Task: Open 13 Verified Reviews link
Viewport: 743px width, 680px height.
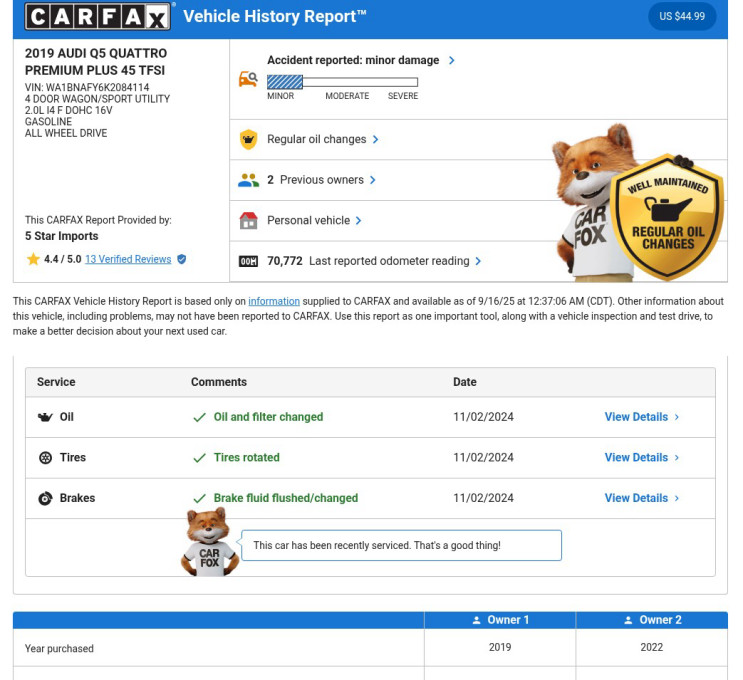Action: point(128,259)
